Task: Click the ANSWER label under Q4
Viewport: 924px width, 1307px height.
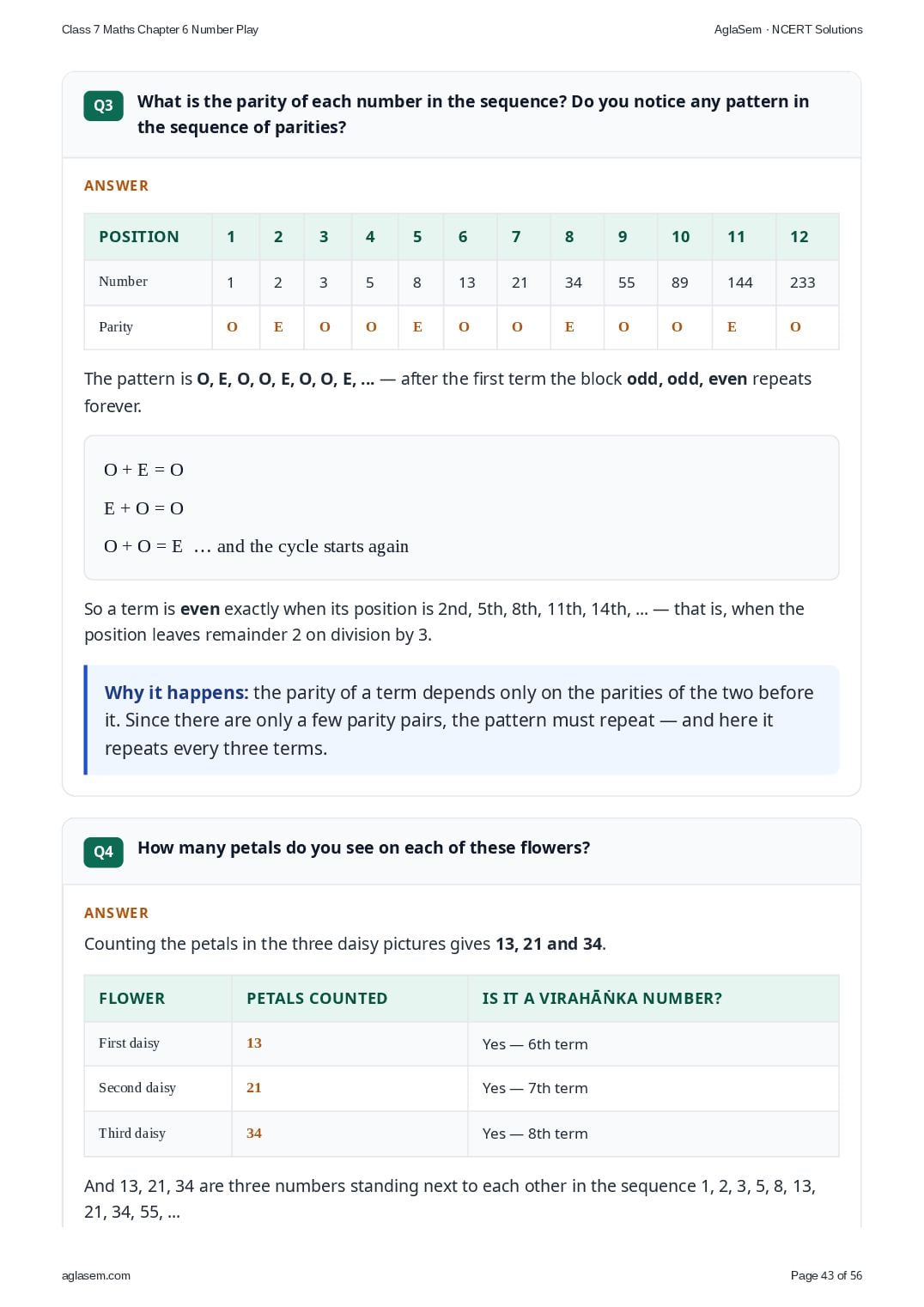Action: 116,913
